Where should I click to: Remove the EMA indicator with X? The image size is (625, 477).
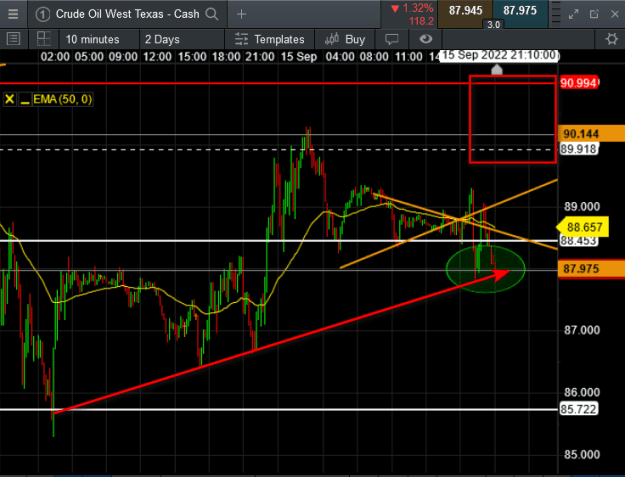[x=10, y=99]
